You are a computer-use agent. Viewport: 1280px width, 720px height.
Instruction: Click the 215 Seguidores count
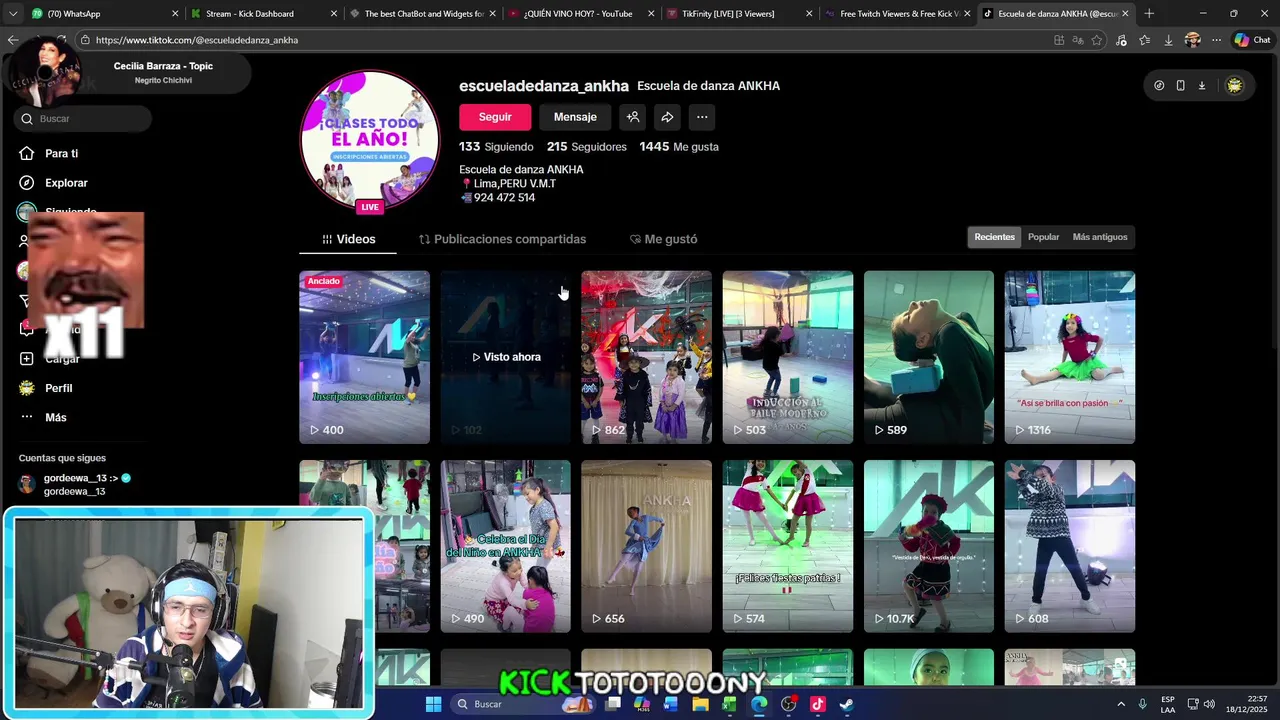(x=587, y=147)
